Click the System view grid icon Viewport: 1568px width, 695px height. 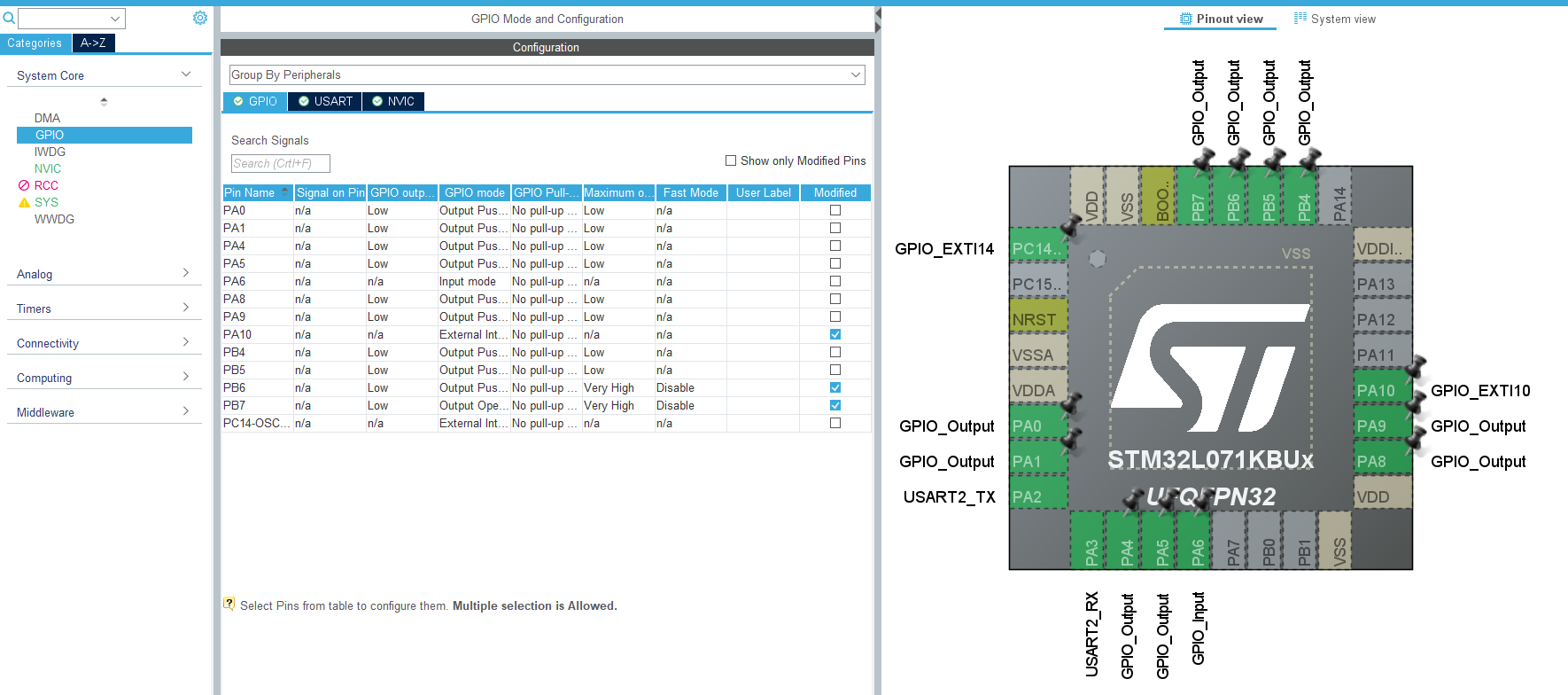click(1300, 18)
